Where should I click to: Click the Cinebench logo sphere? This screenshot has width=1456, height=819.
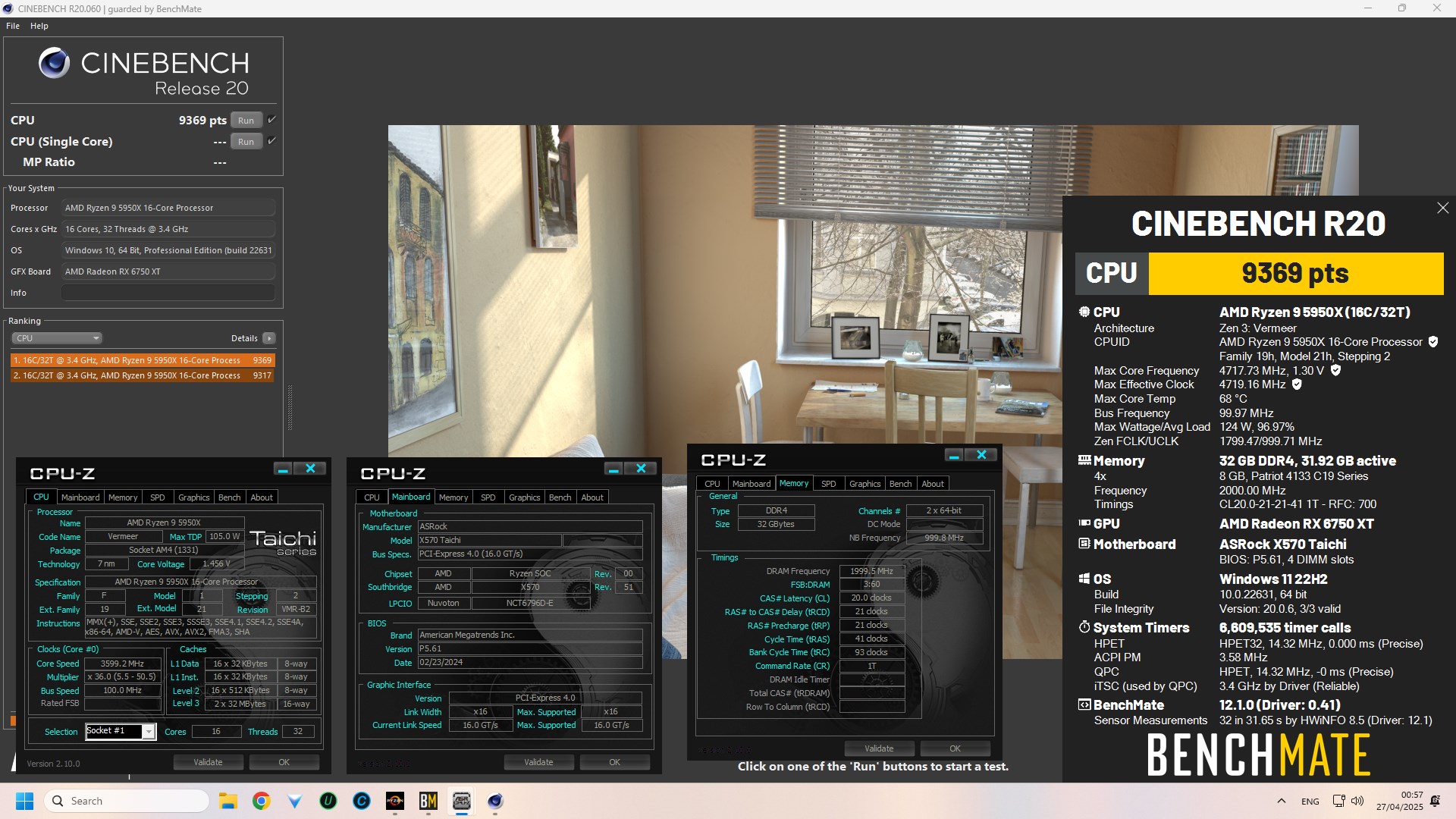click(54, 63)
